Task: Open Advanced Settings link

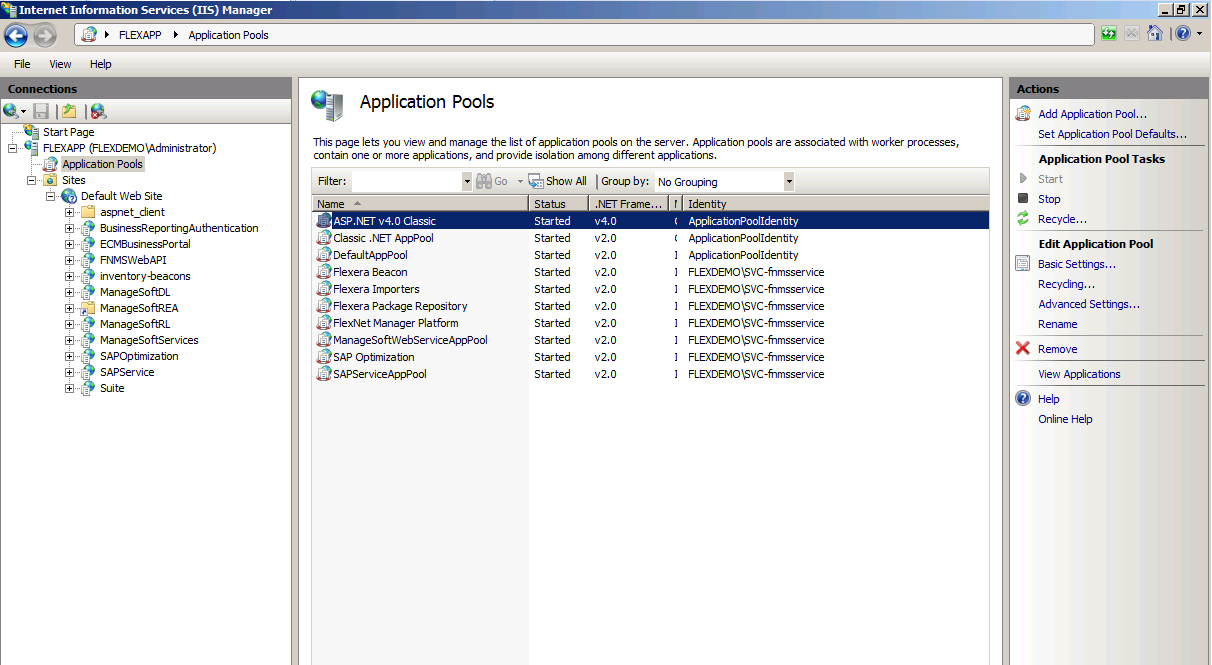Action: click(1088, 304)
